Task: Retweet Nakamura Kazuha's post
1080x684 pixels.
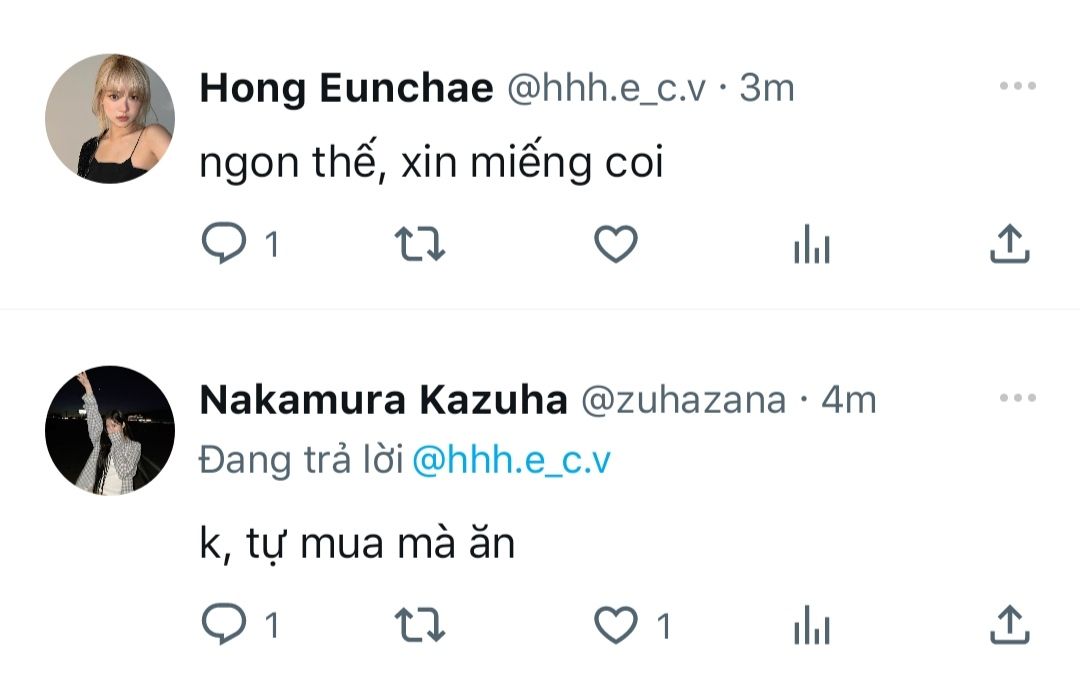Action: (419, 625)
